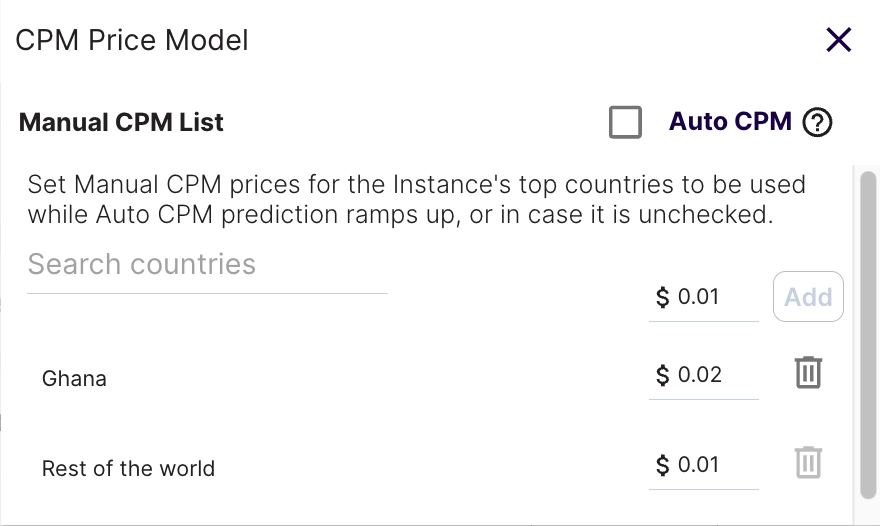
Task: Click the Manual CPM List heading
Action: tap(121, 122)
